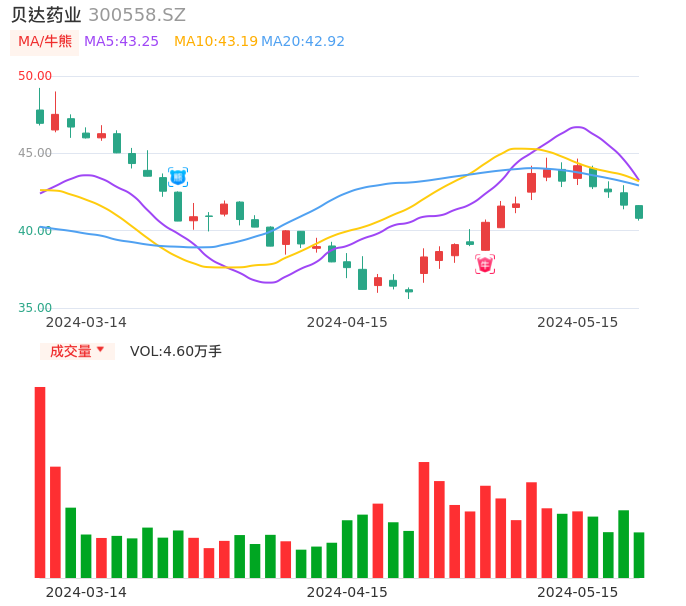
Task: Select the MA/牛熊 indicator tab
Action: 45,42
